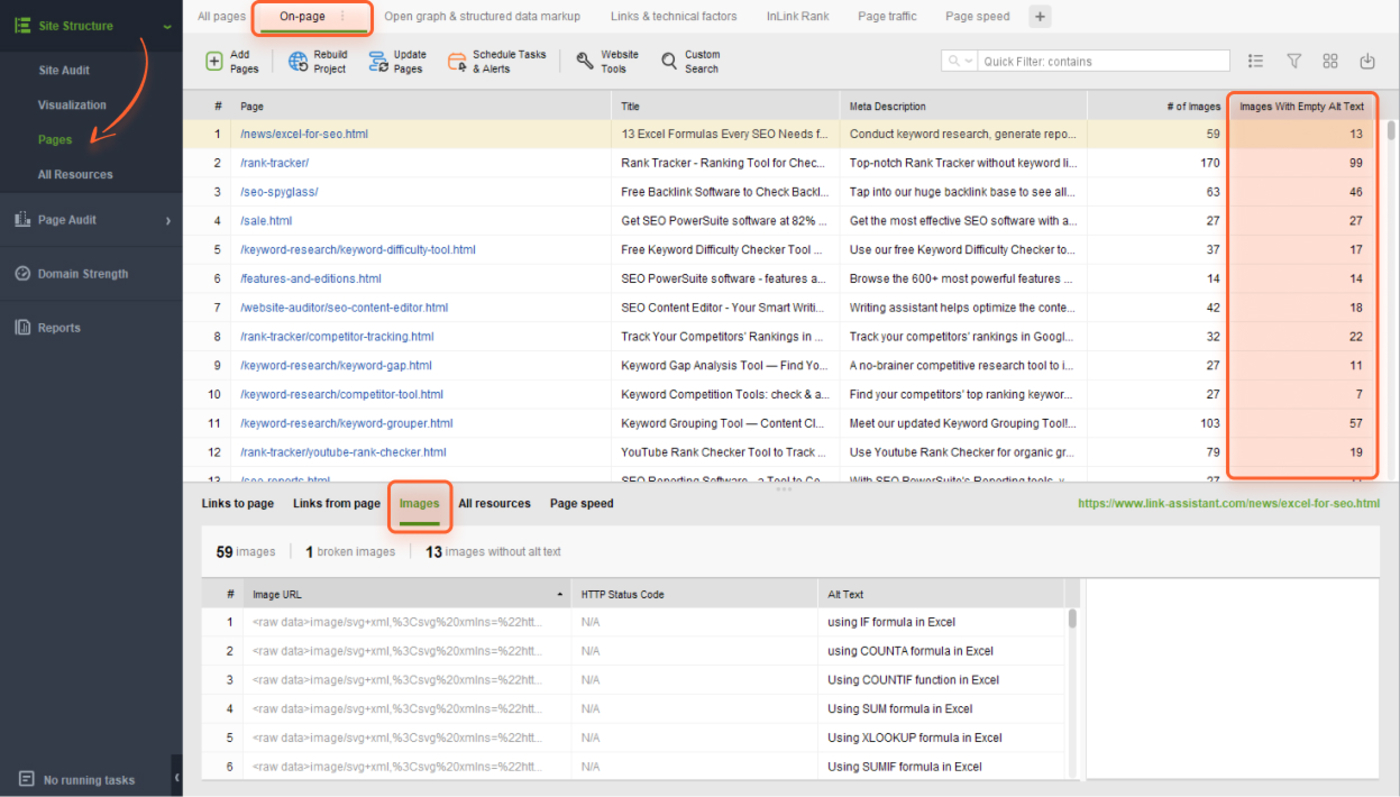Click inside the Quick Filter input field
Image resolution: width=1400 pixels, height=797 pixels.
pyautogui.click(x=1100, y=61)
